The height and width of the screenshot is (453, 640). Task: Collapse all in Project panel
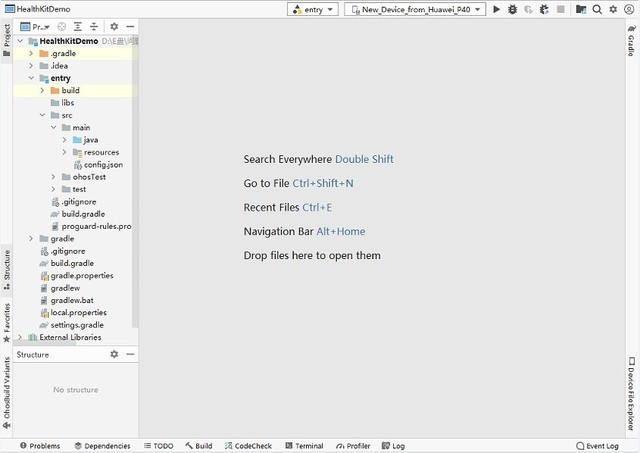coord(94,27)
